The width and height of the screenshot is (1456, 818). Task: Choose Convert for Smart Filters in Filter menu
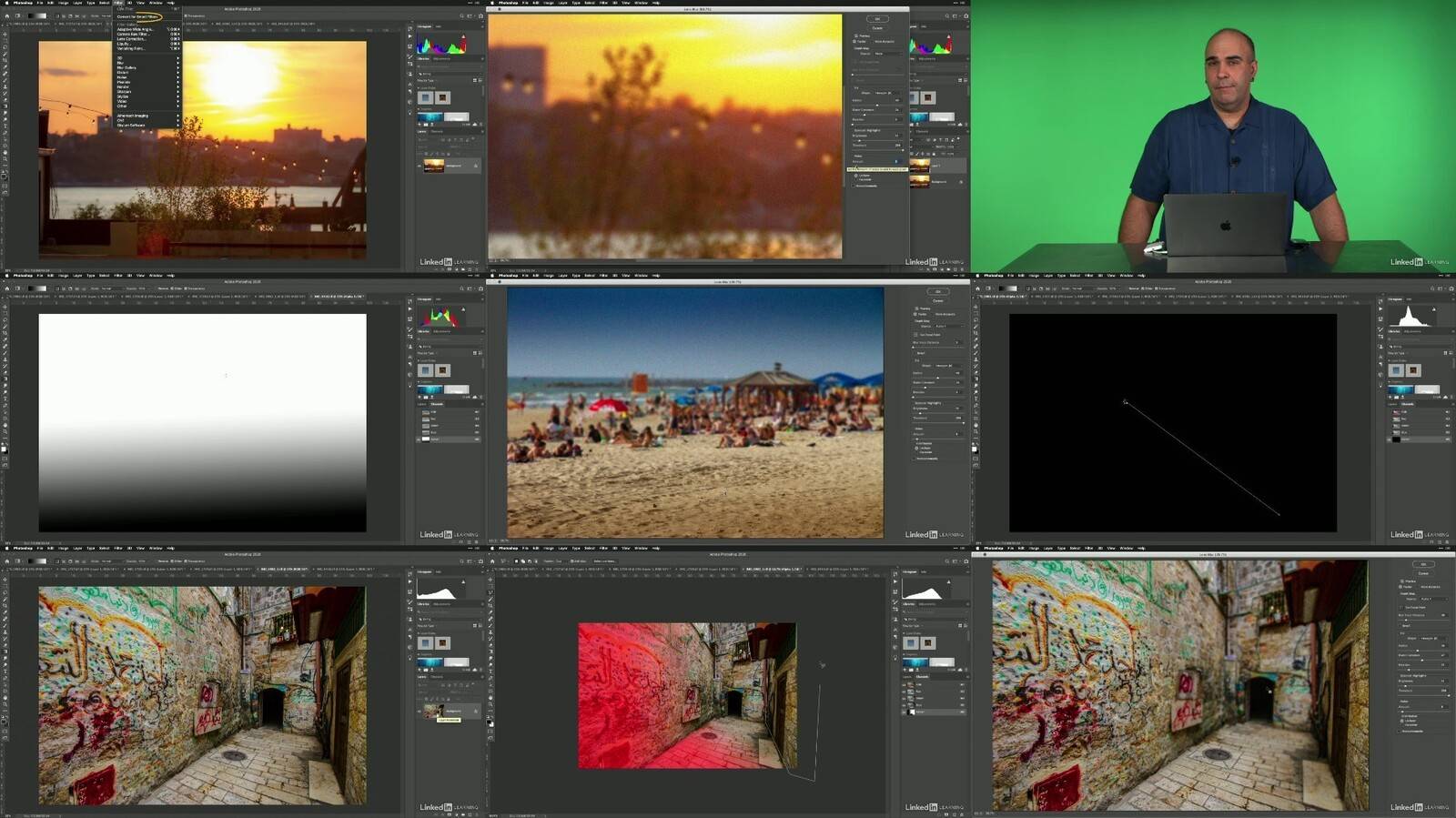[x=138, y=16]
